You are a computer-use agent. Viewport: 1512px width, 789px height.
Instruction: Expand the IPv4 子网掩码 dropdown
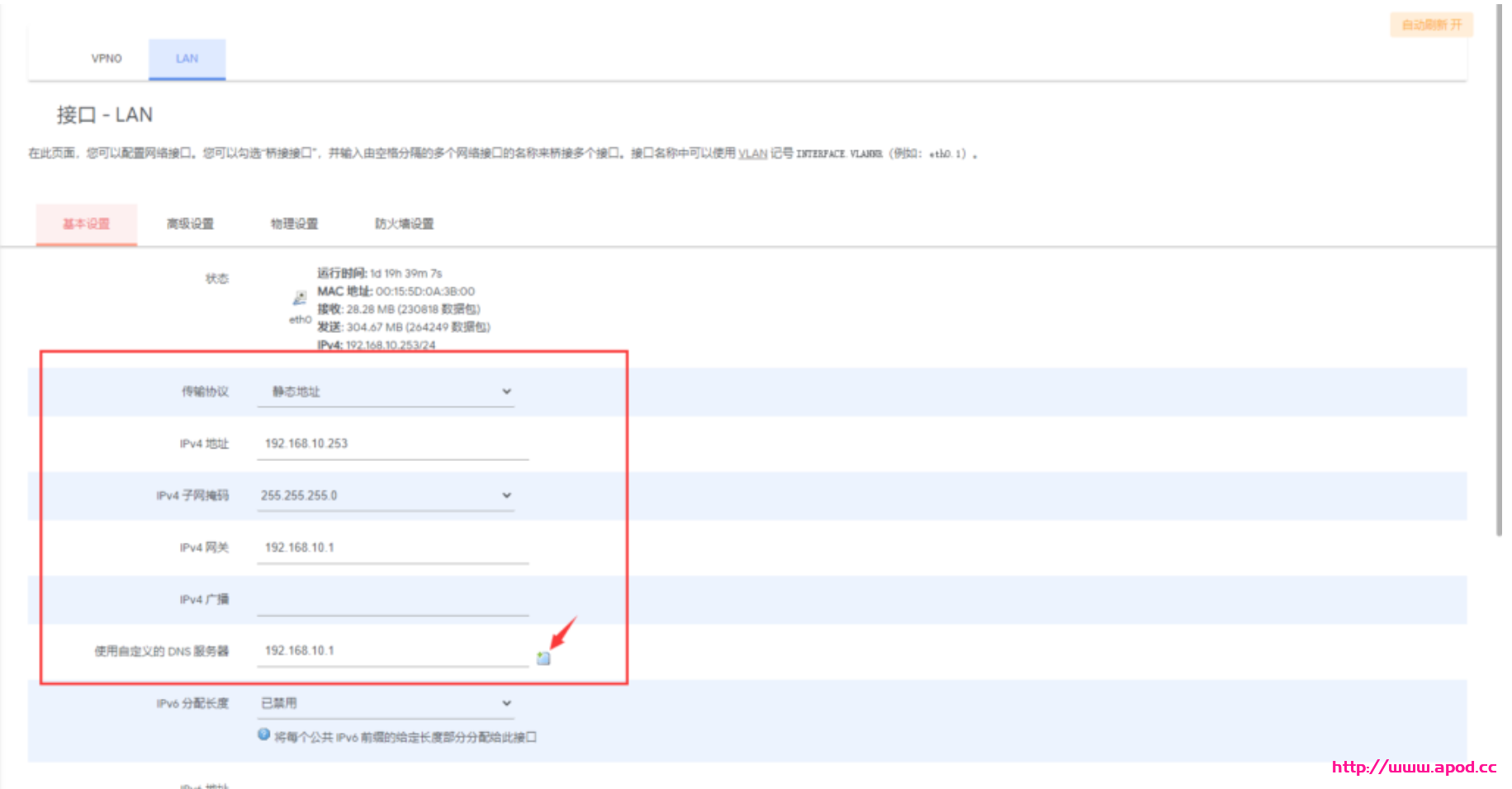386,496
